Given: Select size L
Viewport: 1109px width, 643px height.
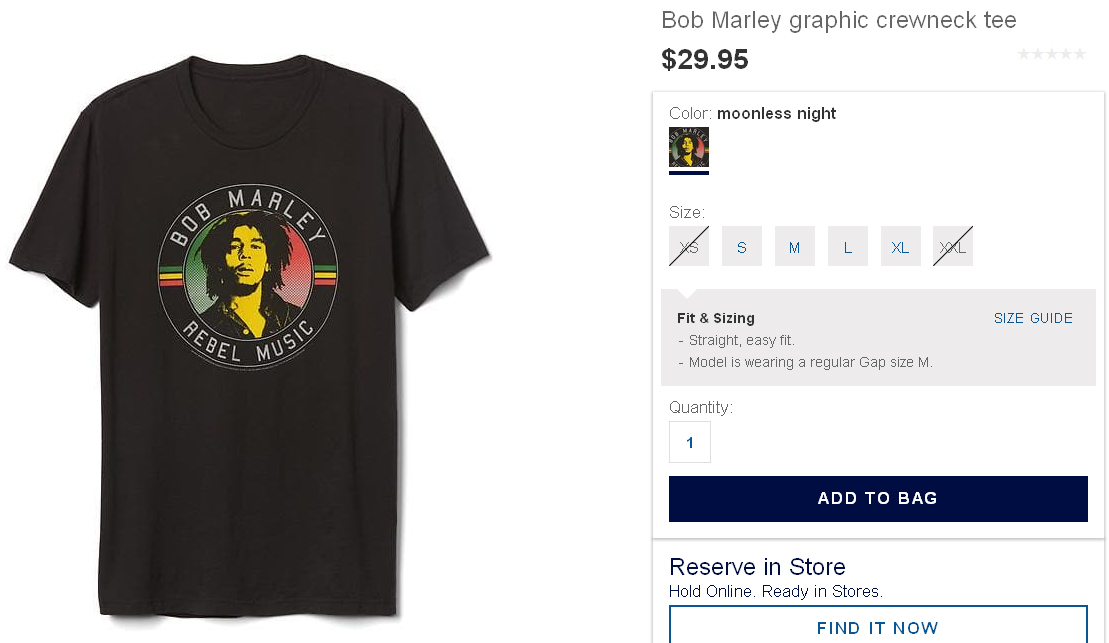Looking at the screenshot, I should coord(848,247).
